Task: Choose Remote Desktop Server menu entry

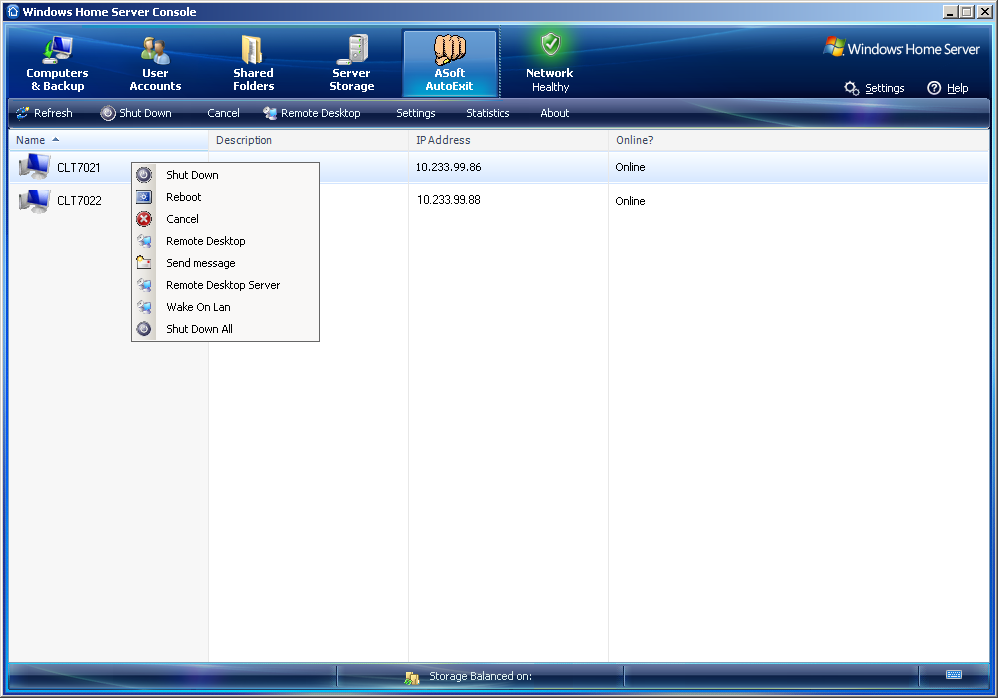Action: pos(225,285)
